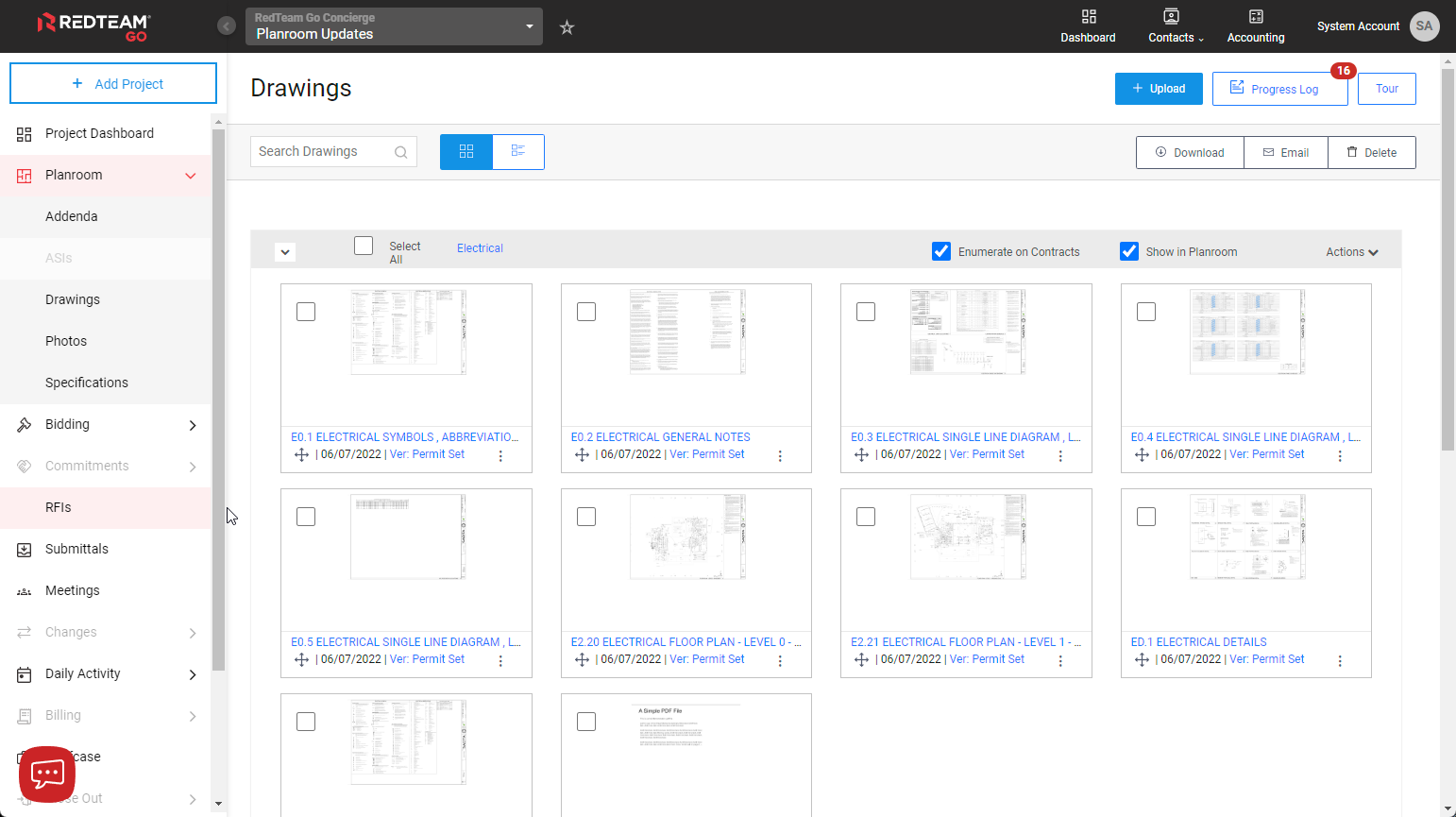
Task: Disable Enumerate on Contracts
Action: (x=941, y=251)
